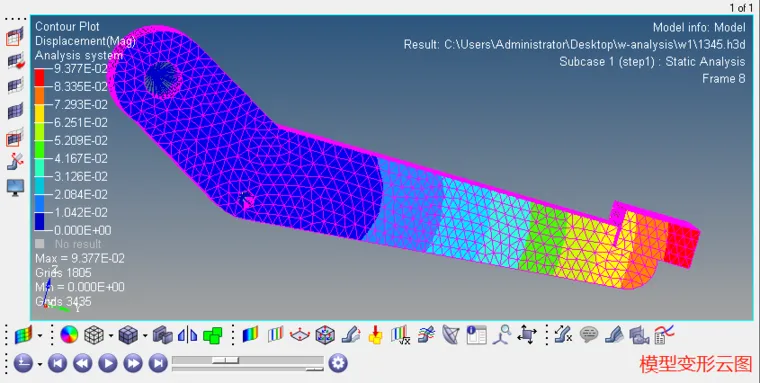Open dropdown beside animation mode button
This screenshot has width=760, height=383.
click(39, 364)
